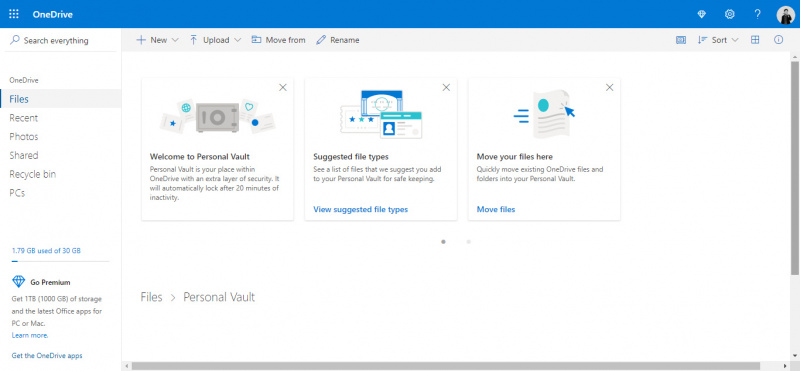Switch view with the tiles grid icon
This screenshot has width=800, height=371.
755,40
